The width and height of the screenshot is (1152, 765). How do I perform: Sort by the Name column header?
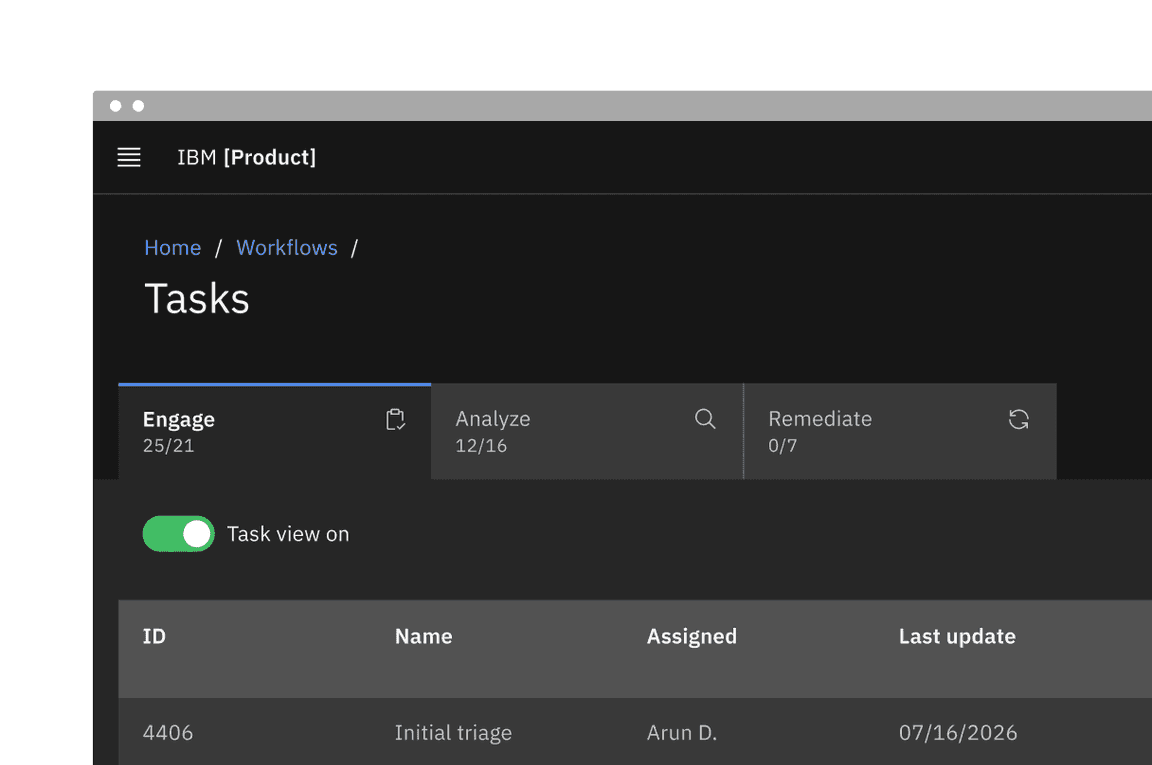(x=423, y=636)
